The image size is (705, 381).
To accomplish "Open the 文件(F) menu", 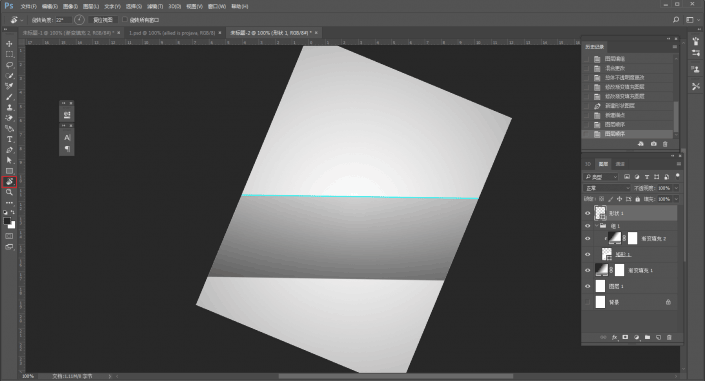I will click(x=28, y=6).
